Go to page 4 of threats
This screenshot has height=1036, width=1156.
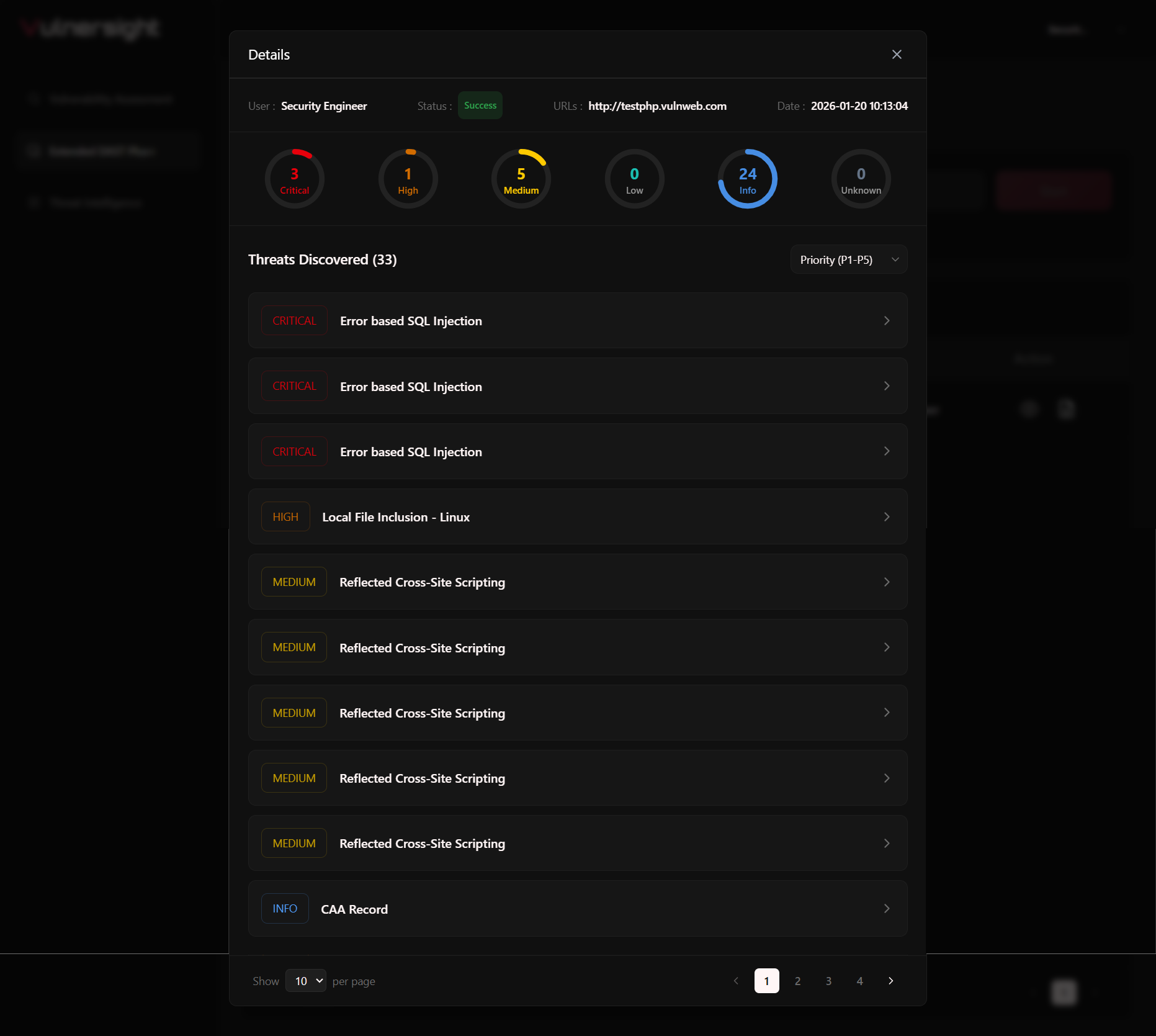[859, 981]
